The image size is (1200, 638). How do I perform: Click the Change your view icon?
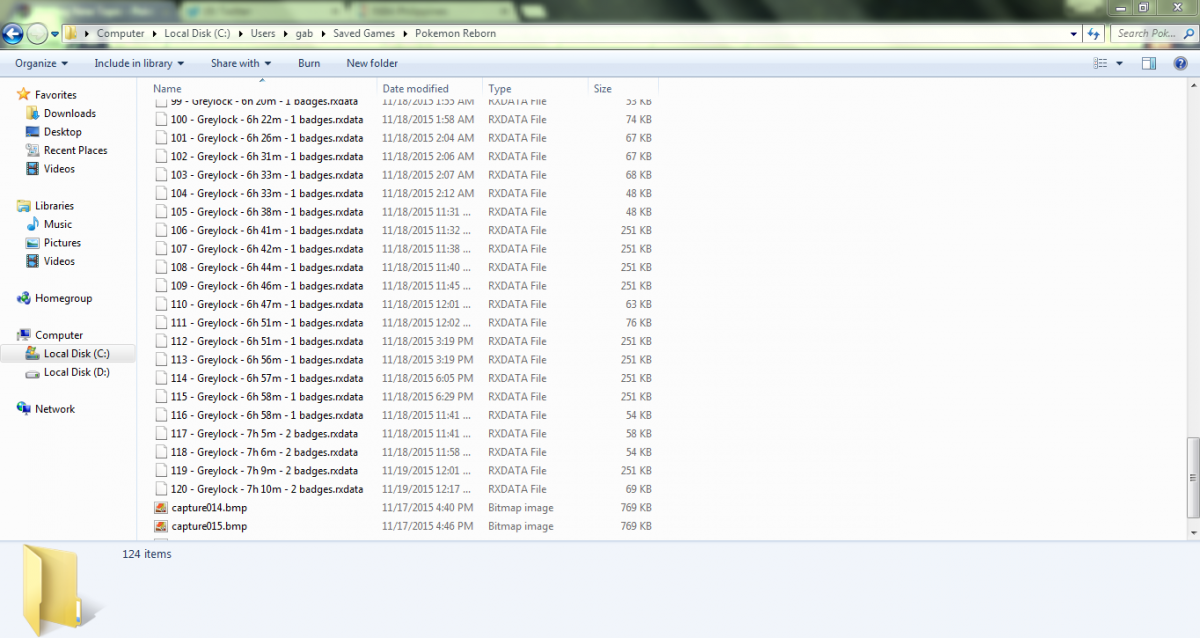pyautogui.click(x=1101, y=63)
